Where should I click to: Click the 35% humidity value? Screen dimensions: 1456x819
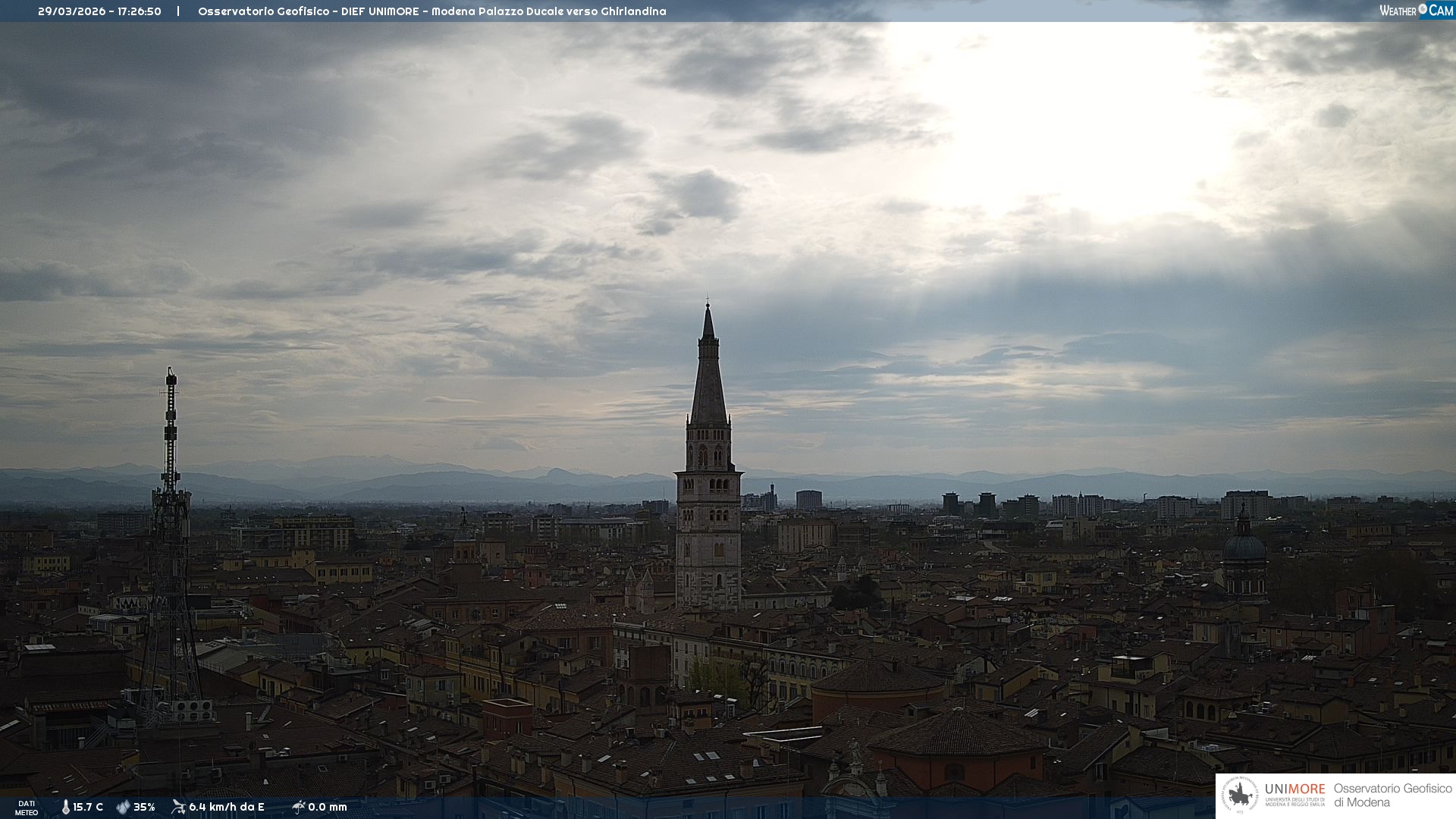[144, 807]
